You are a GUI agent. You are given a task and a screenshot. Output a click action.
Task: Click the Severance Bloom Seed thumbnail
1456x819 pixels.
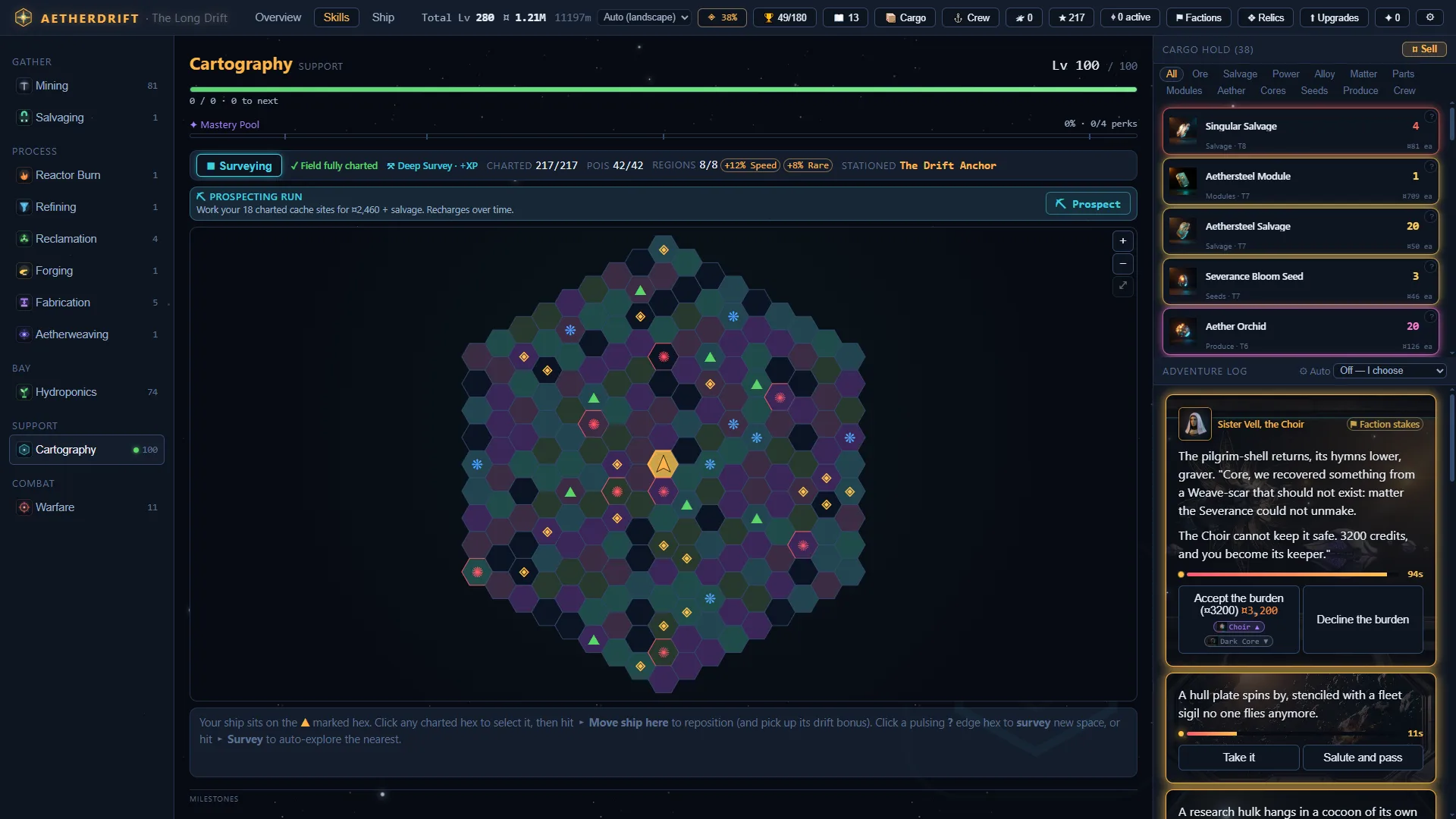[x=1183, y=281]
